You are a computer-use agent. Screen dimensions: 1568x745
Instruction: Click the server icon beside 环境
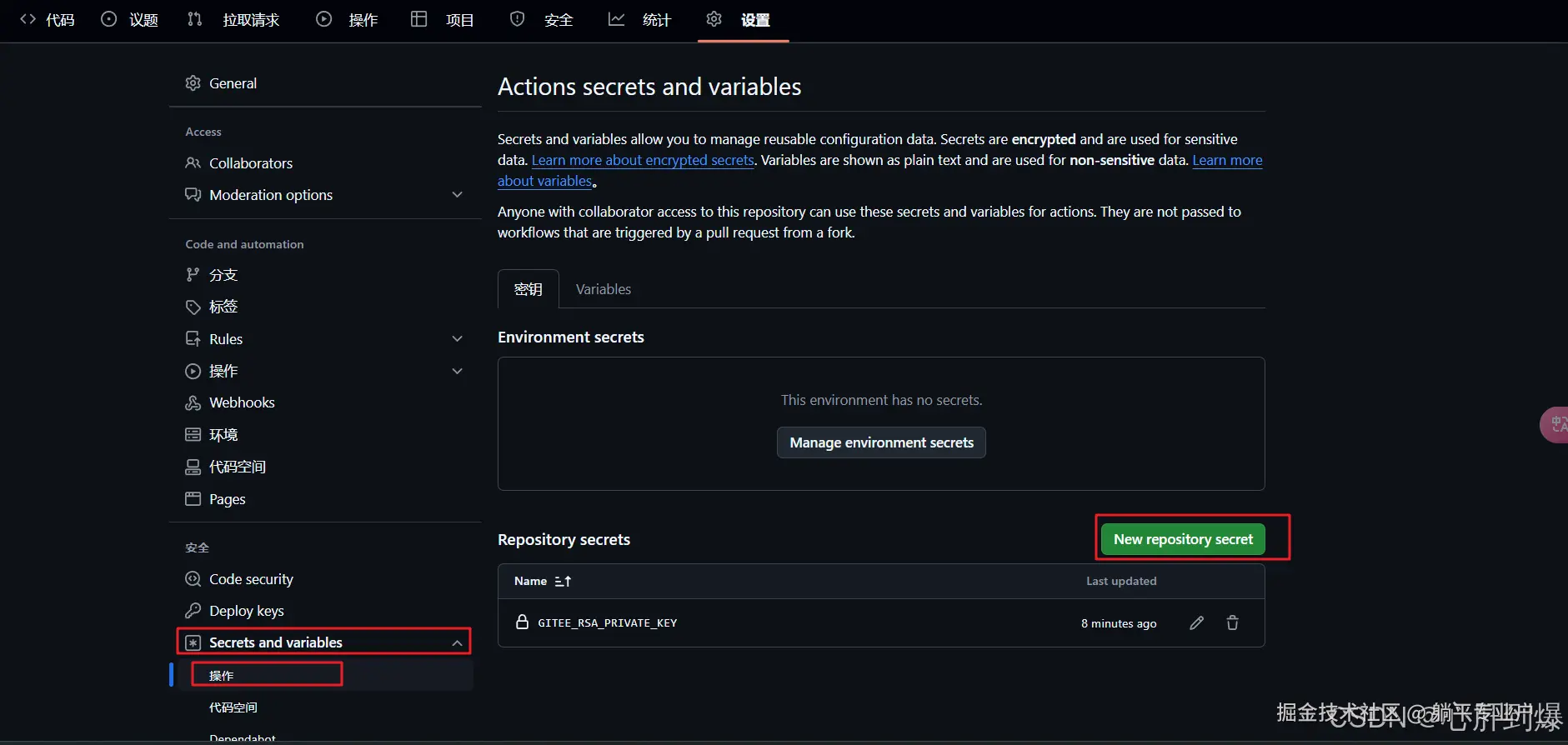(193, 435)
